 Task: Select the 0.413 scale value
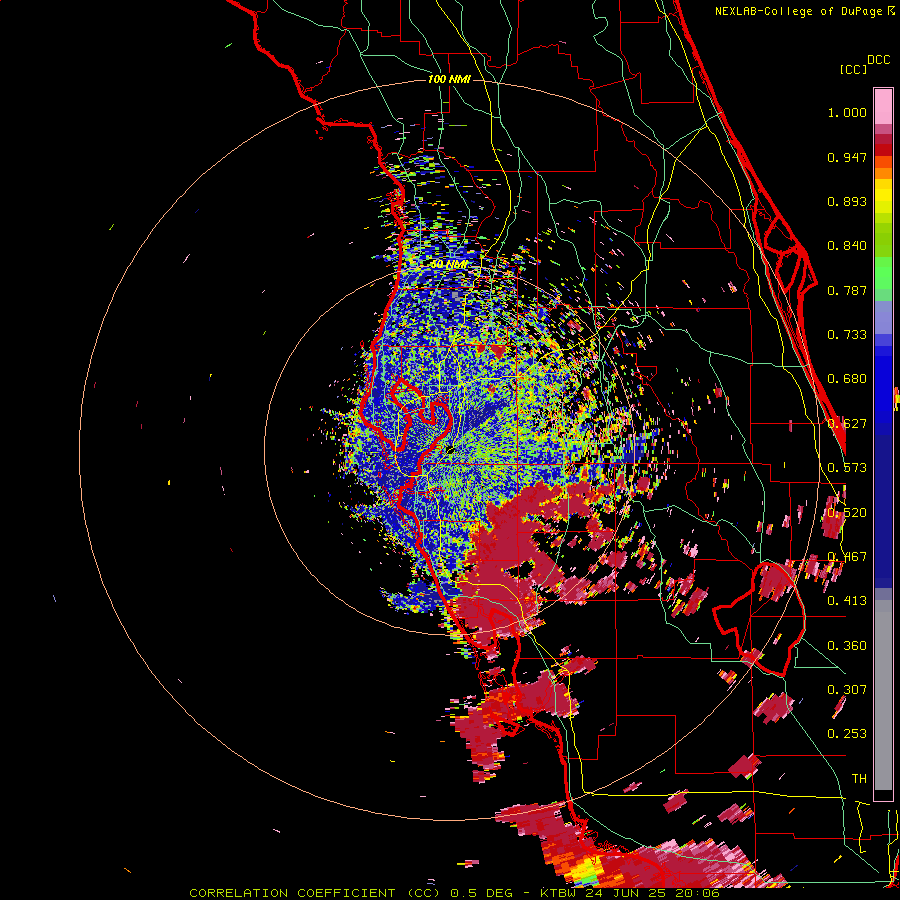pos(847,601)
